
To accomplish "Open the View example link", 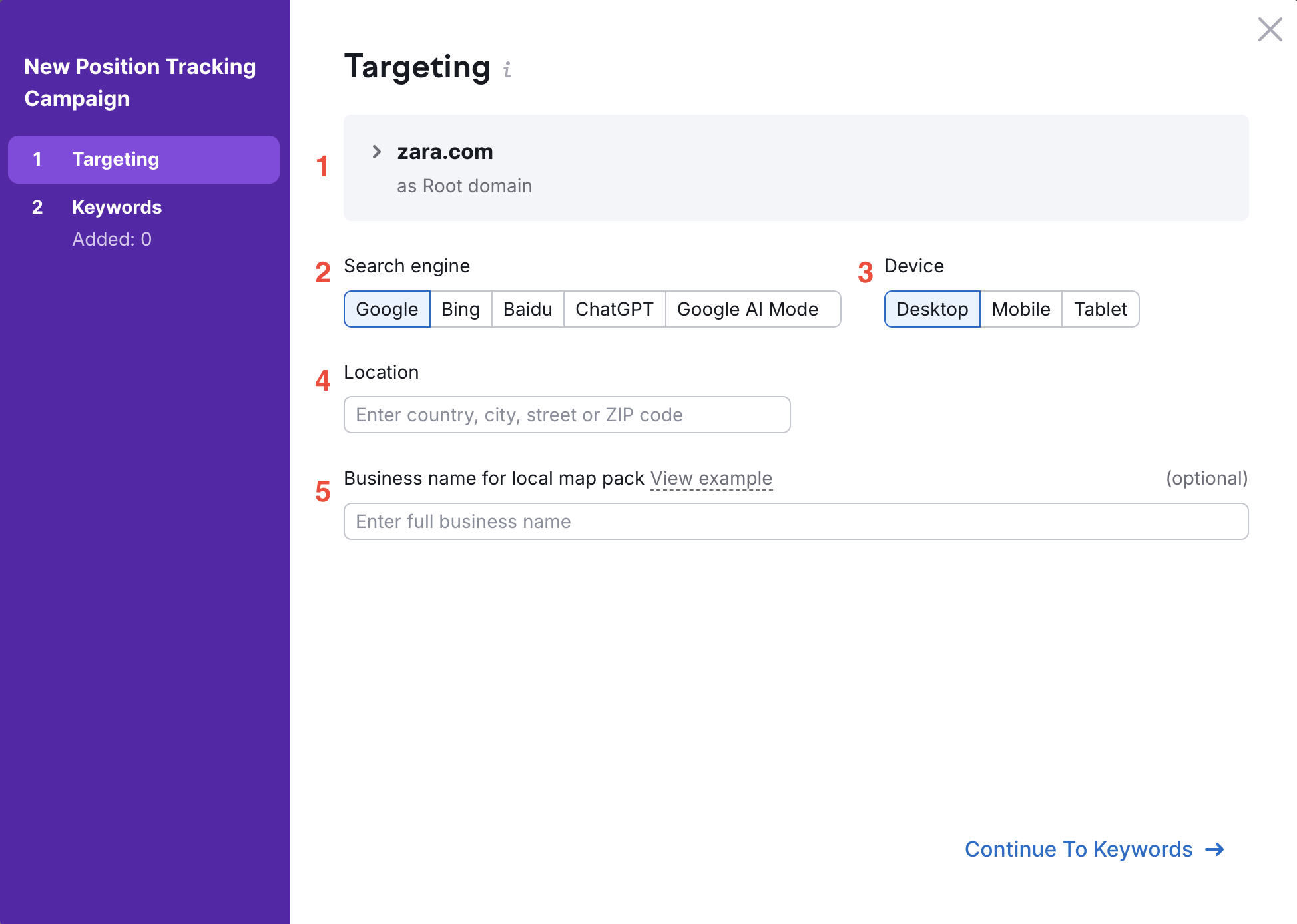I will pos(711,478).
